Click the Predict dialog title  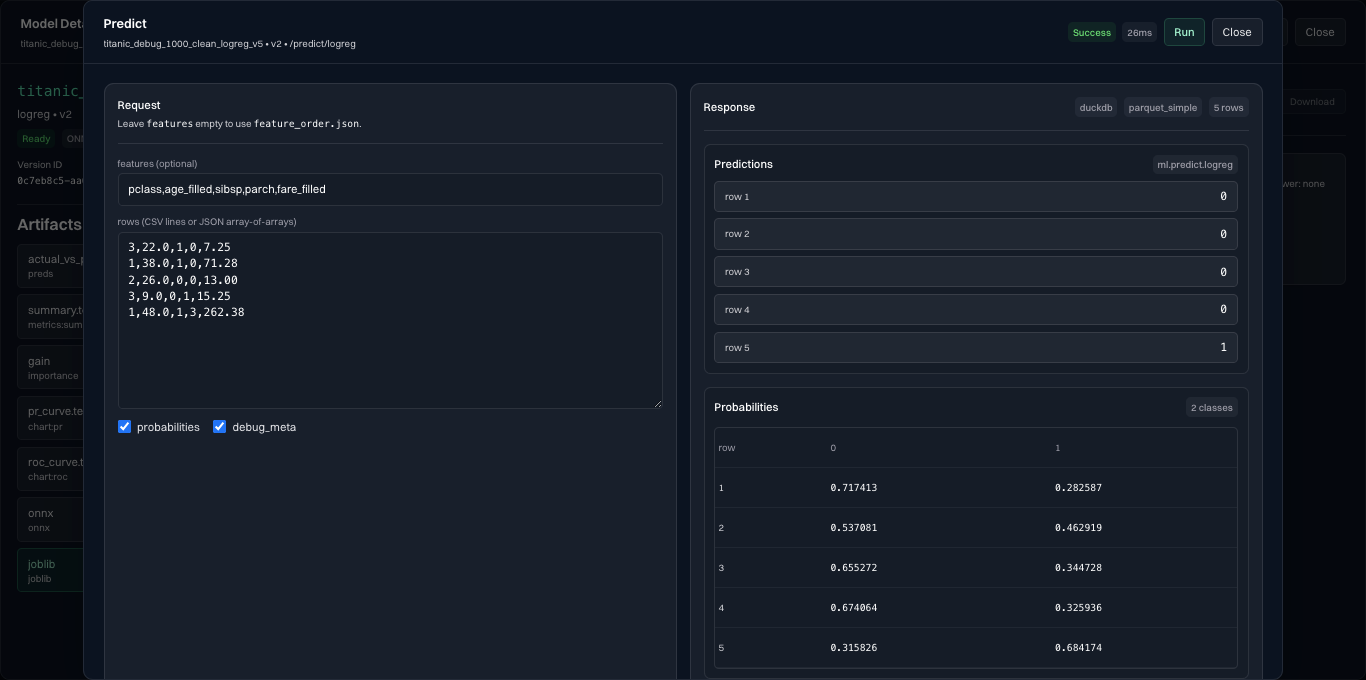125,23
